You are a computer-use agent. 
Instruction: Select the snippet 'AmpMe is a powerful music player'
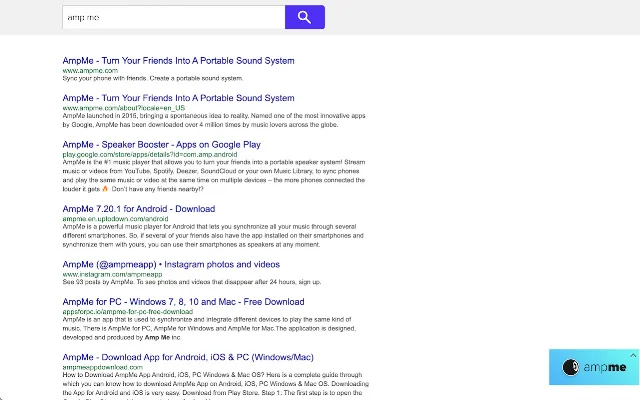pos(213,236)
